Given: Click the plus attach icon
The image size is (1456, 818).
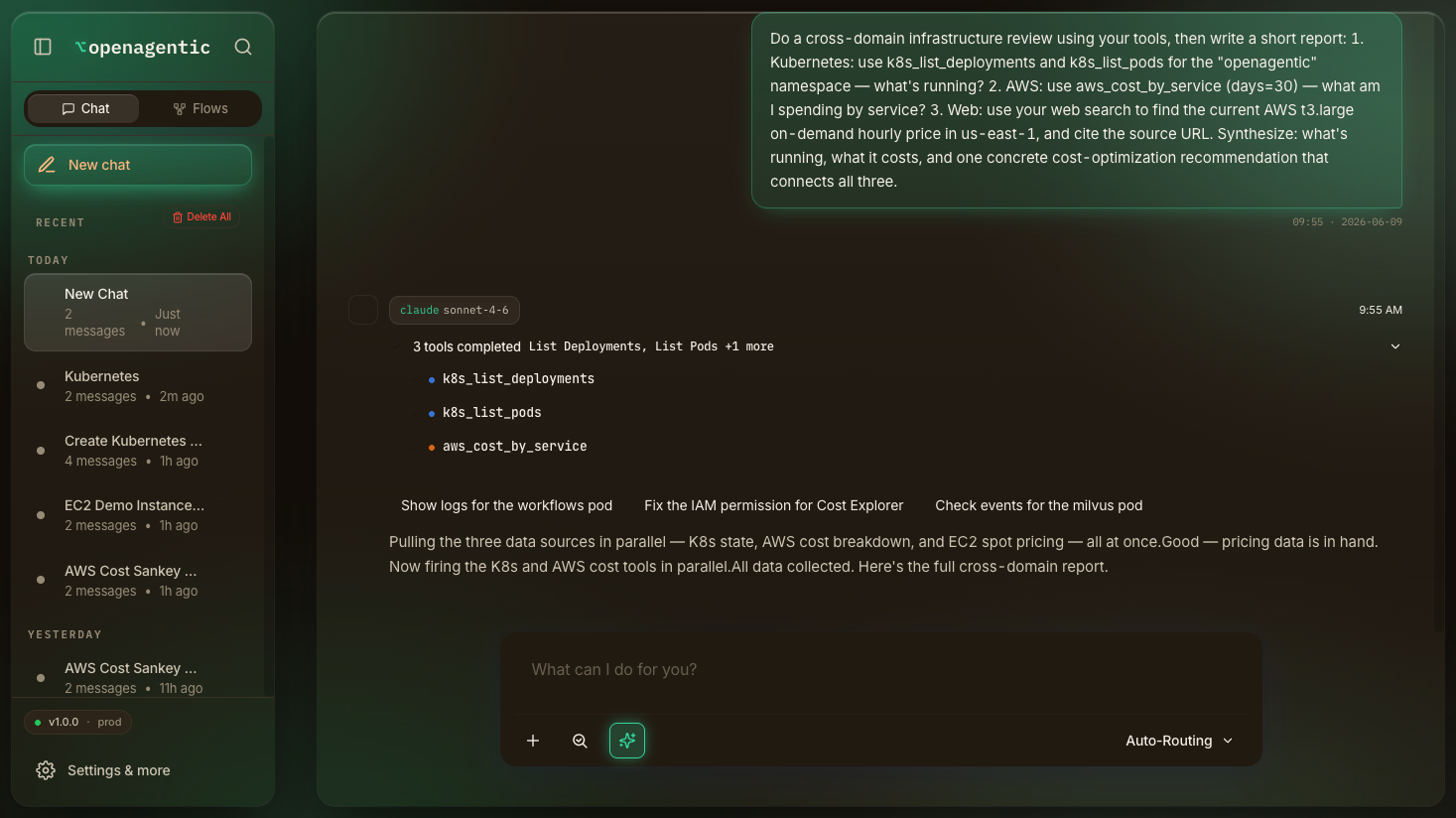Looking at the screenshot, I should 533,741.
